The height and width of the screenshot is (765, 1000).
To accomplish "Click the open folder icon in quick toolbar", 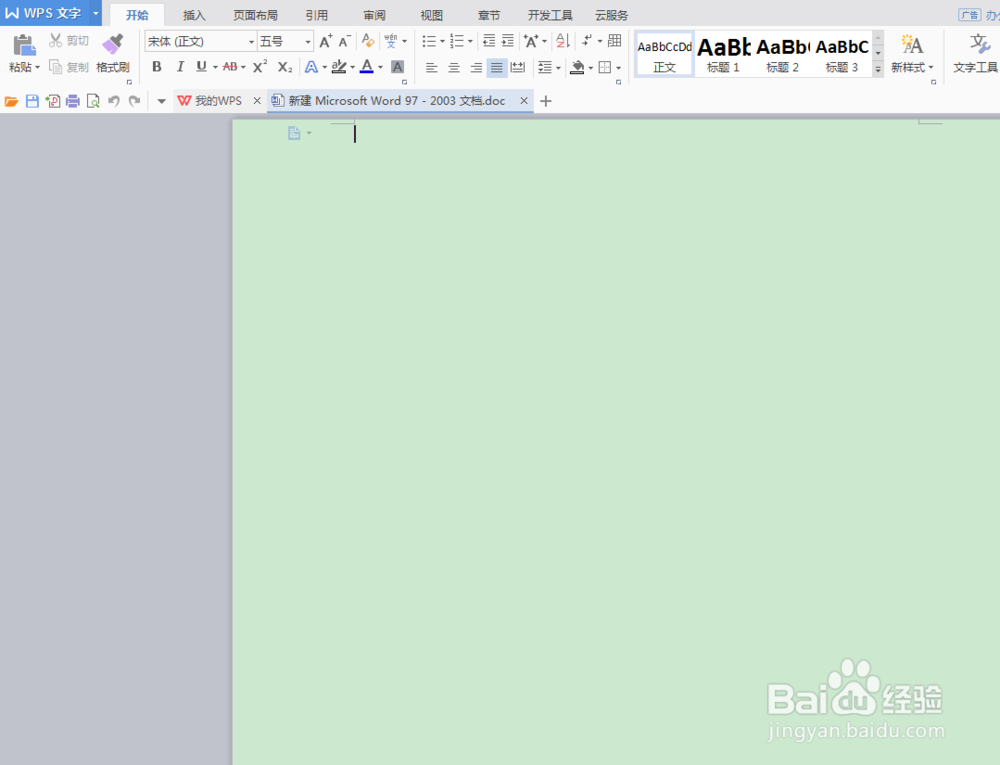I will [x=11, y=101].
